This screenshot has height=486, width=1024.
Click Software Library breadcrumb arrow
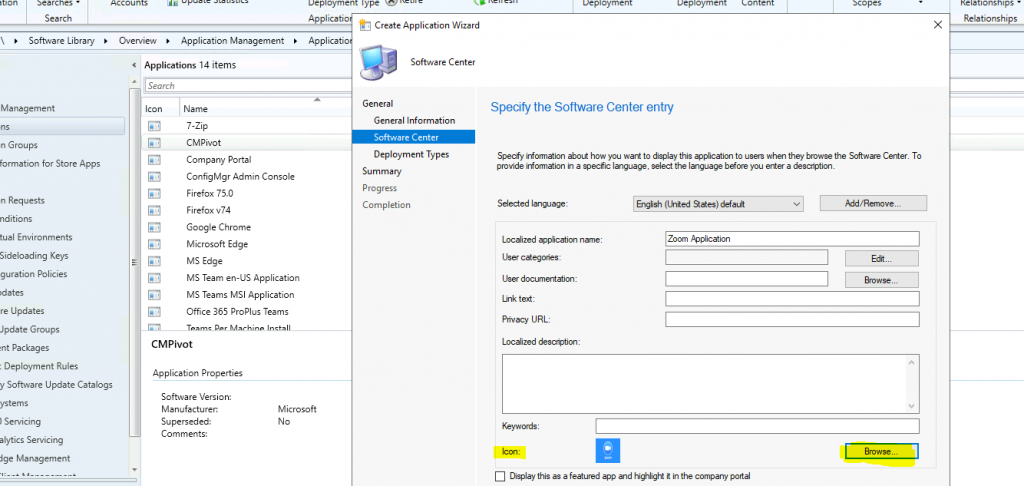[x=107, y=40]
